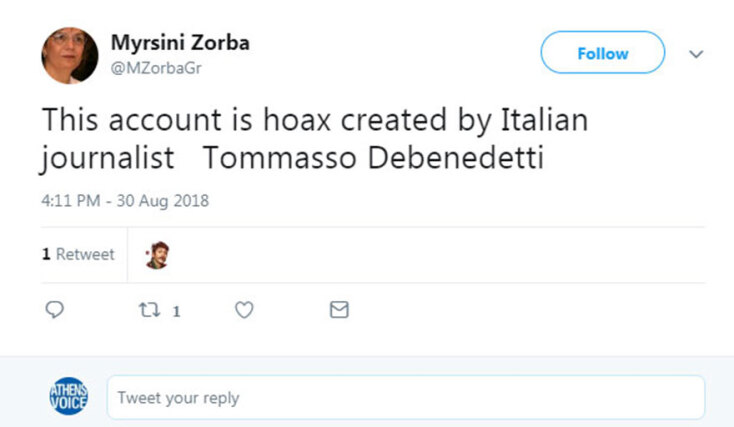This screenshot has width=734, height=427.
Task: Open the Myrsini Zorba display name link
Action: pos(180,43)
